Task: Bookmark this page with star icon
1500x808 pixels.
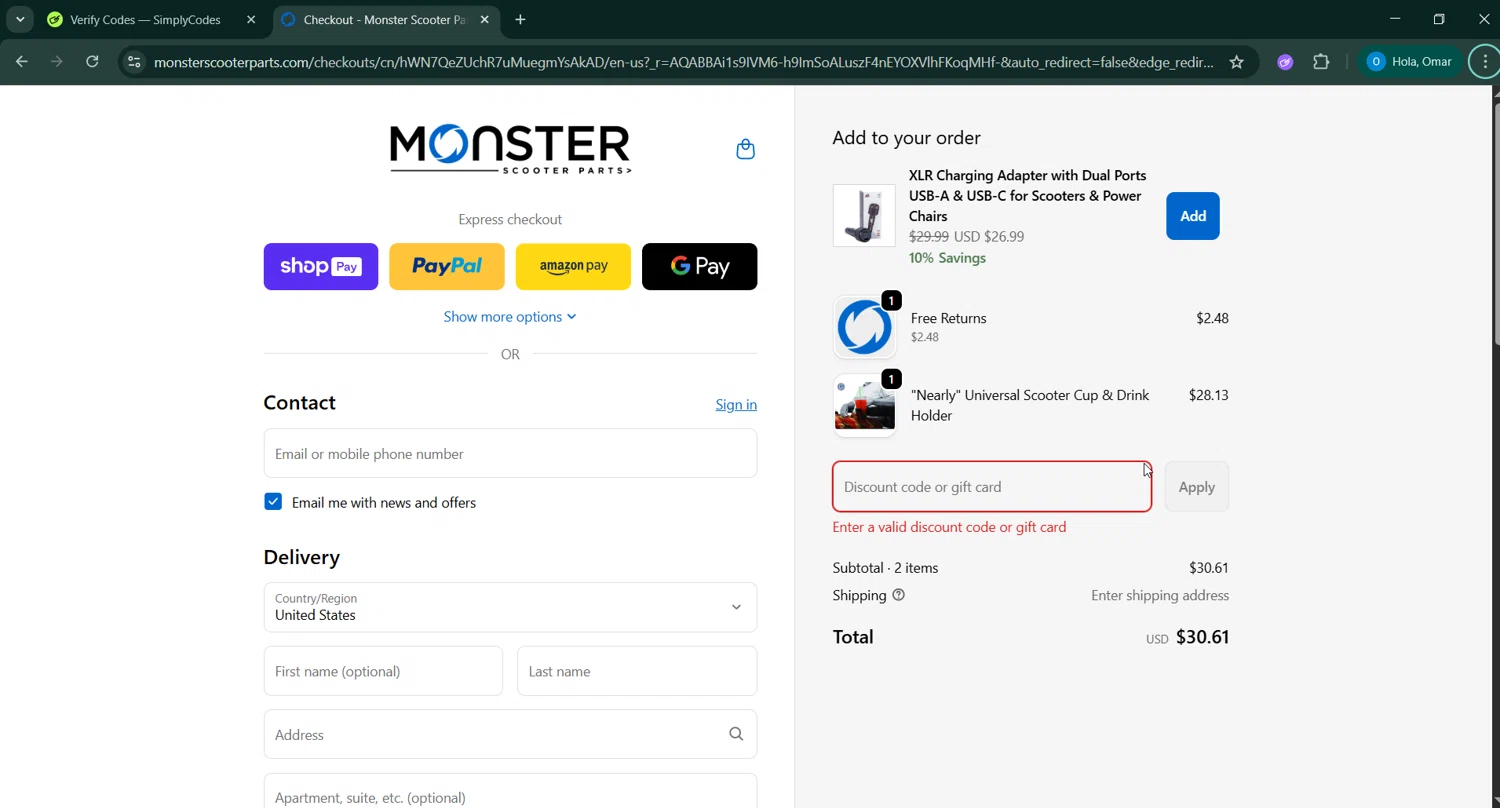Action: [x=1237, y=62]
